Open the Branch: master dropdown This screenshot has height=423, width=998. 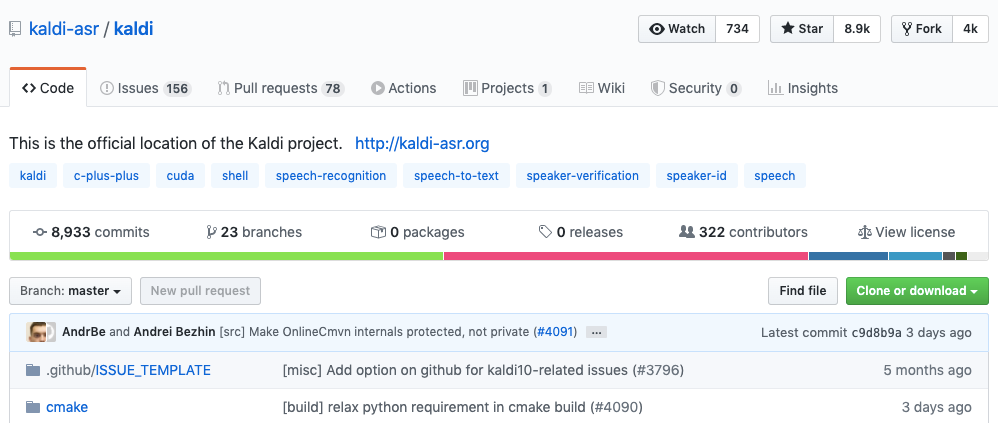tap(70, 291)
